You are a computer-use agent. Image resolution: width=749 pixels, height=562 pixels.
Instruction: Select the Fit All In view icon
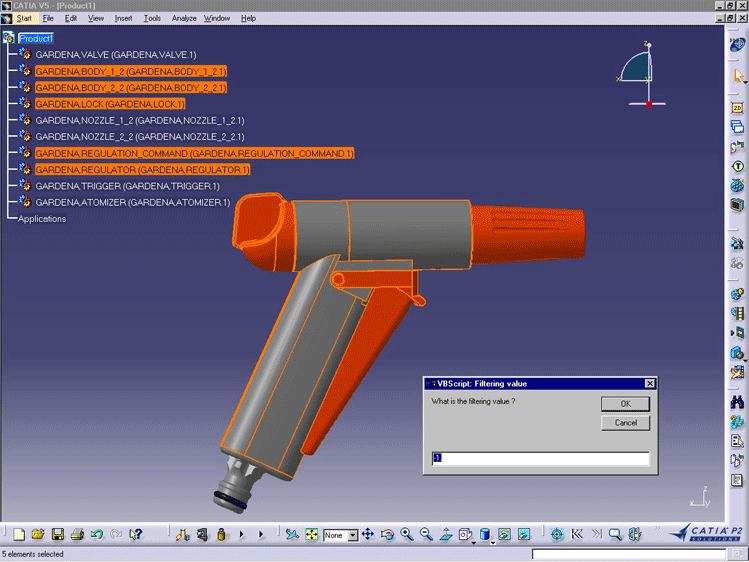coord(312,535)
